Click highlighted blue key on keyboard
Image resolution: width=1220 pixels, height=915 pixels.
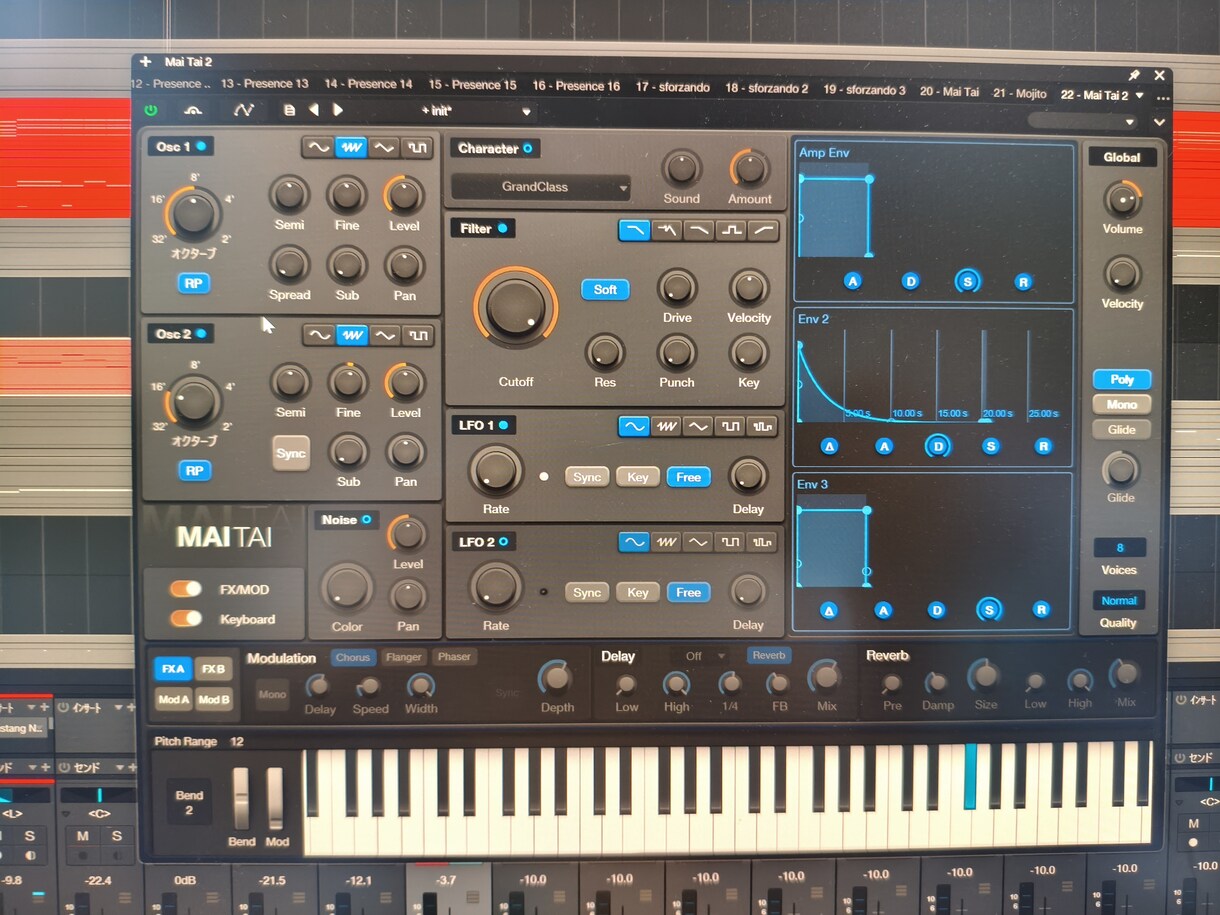point(970,777)
